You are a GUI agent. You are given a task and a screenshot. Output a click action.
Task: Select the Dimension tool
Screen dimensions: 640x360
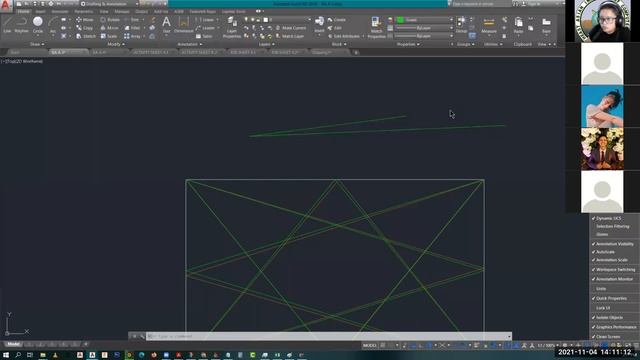point(184,24)
